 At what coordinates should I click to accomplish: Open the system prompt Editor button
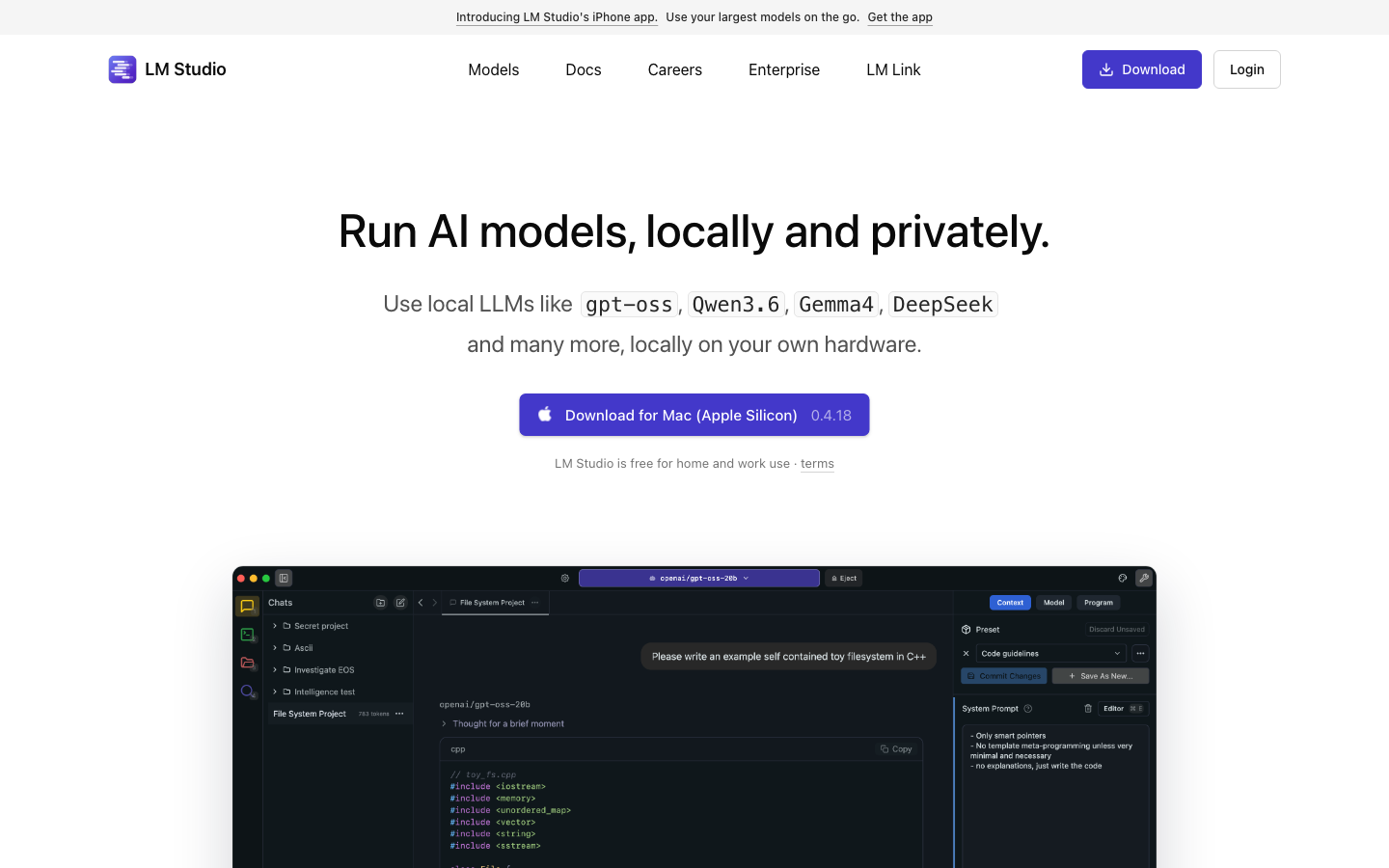pyautogui.click(x=1123, y=709)
